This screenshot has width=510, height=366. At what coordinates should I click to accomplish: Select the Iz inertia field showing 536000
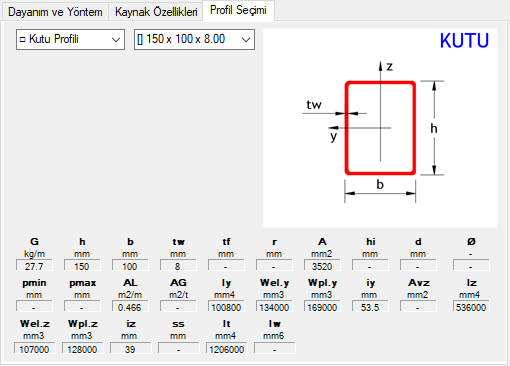[x=471, y=307]
